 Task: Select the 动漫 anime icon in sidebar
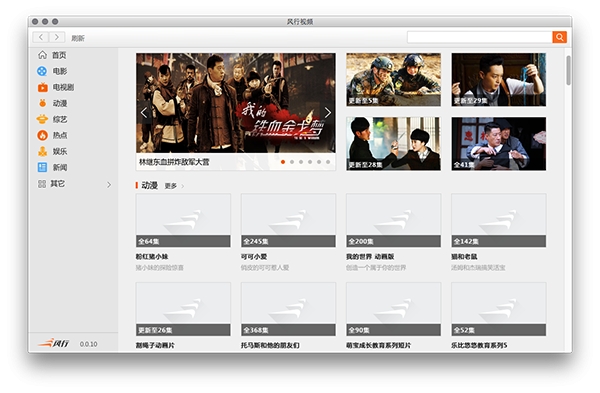42,103
